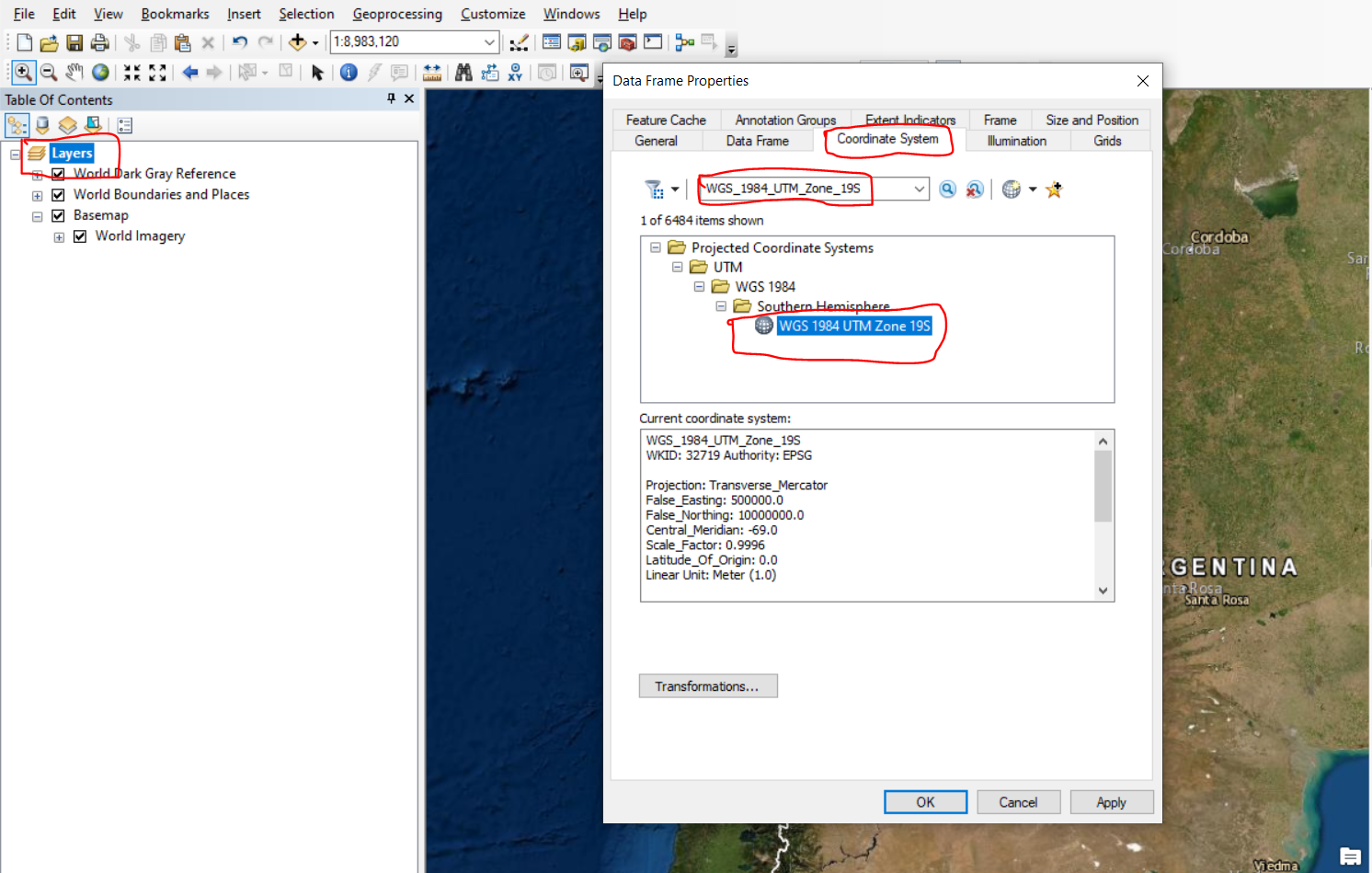Click the Measure tool

point(432,72)
